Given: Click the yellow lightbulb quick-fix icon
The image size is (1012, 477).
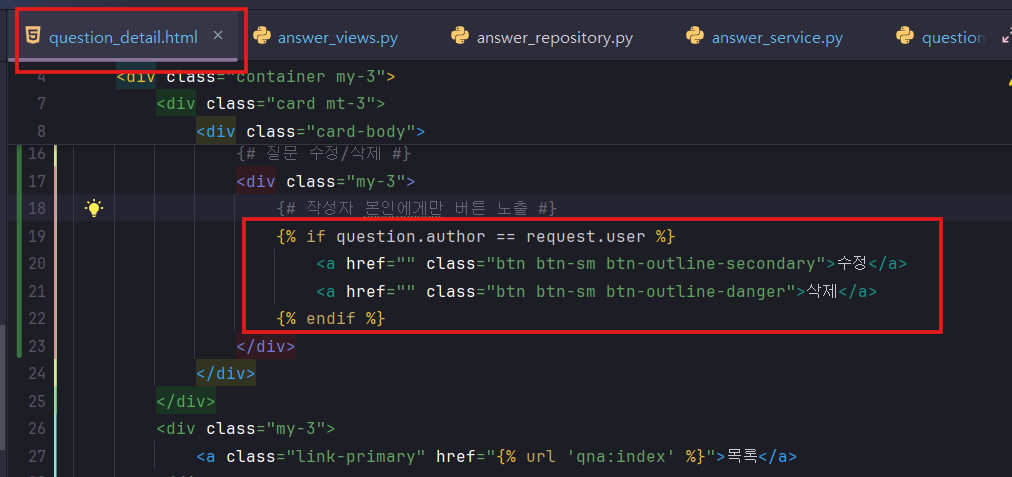Looking at the screenshot, I should 94,208.
